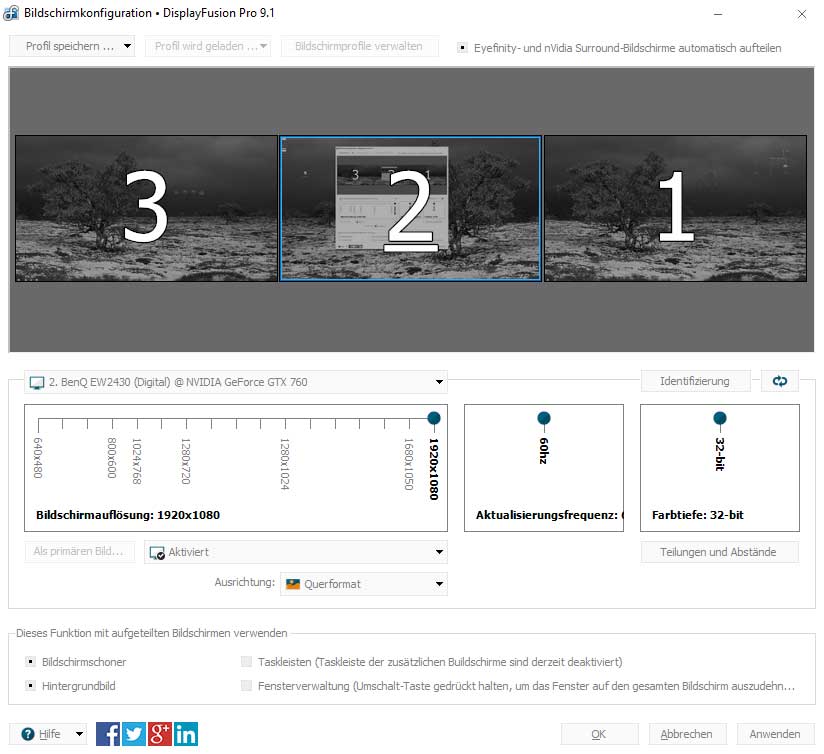Screen dimensions: 824x754
Task: Click the Ausrichtung: label
Action: [x=245, y=582]
